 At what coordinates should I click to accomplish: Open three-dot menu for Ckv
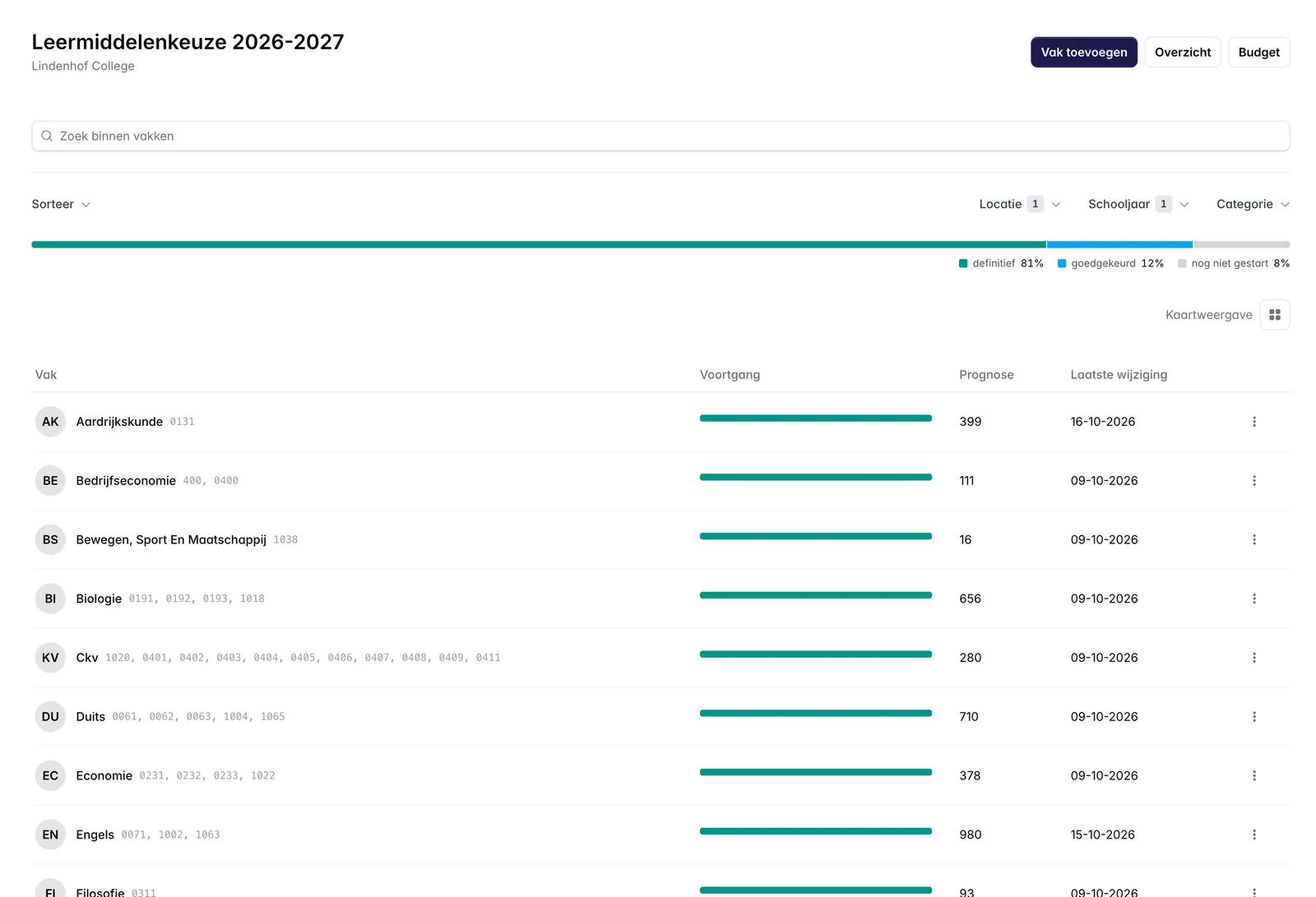pyautogui.click(x=1253, y=658)
